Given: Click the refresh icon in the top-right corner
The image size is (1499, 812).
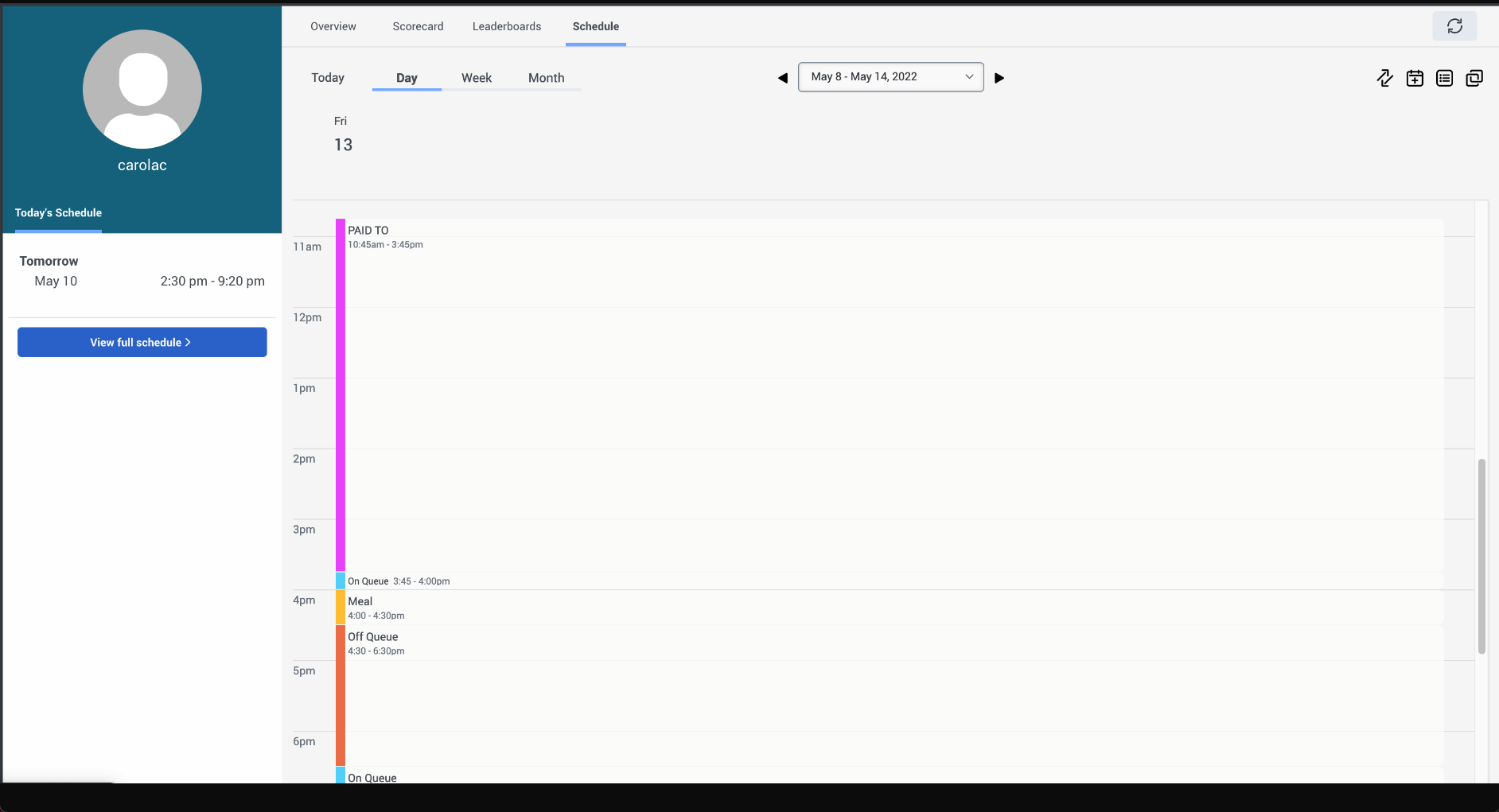Looking at the screenshot, I should click(1454, 26).
